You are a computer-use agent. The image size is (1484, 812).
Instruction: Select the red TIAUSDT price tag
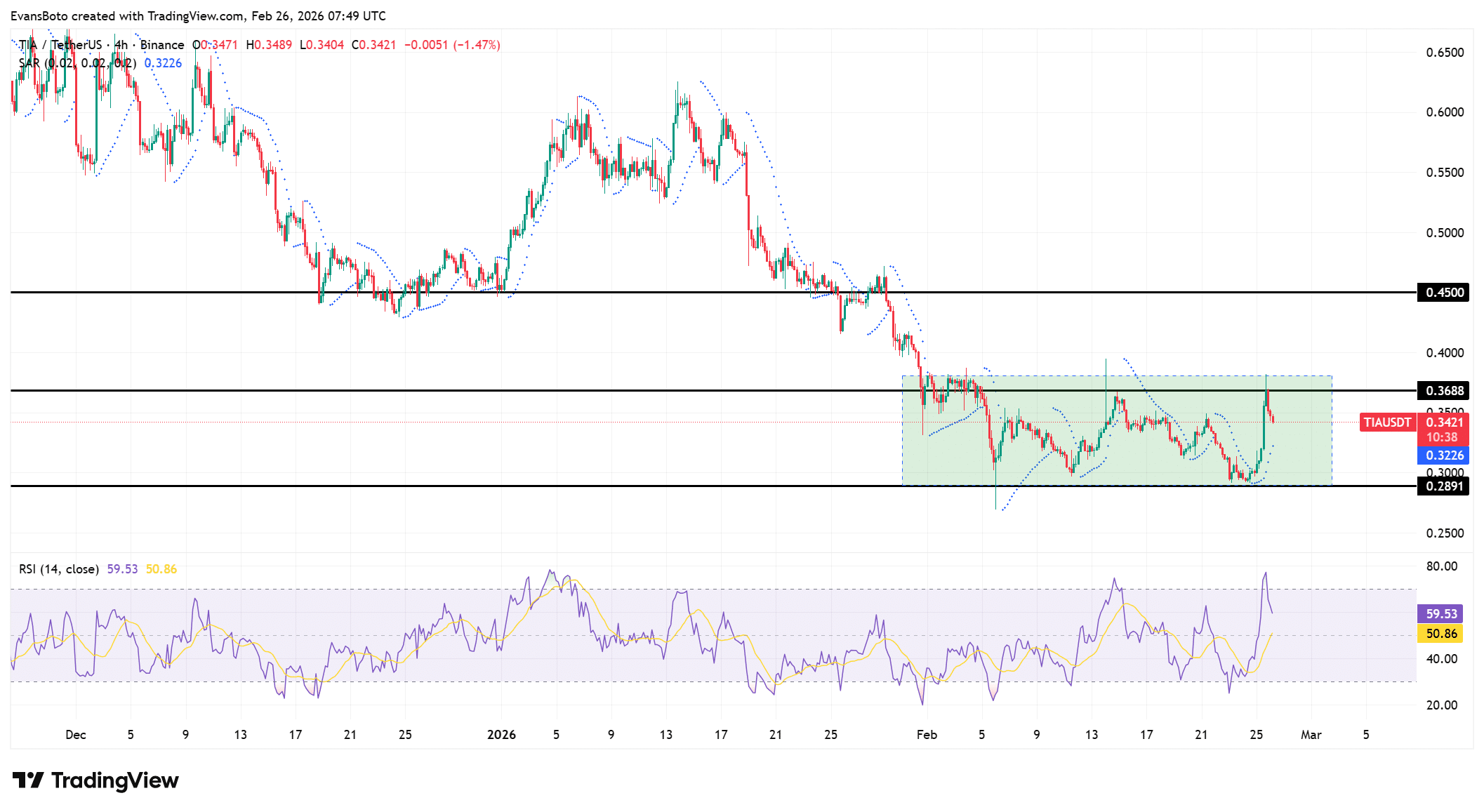1387,422
